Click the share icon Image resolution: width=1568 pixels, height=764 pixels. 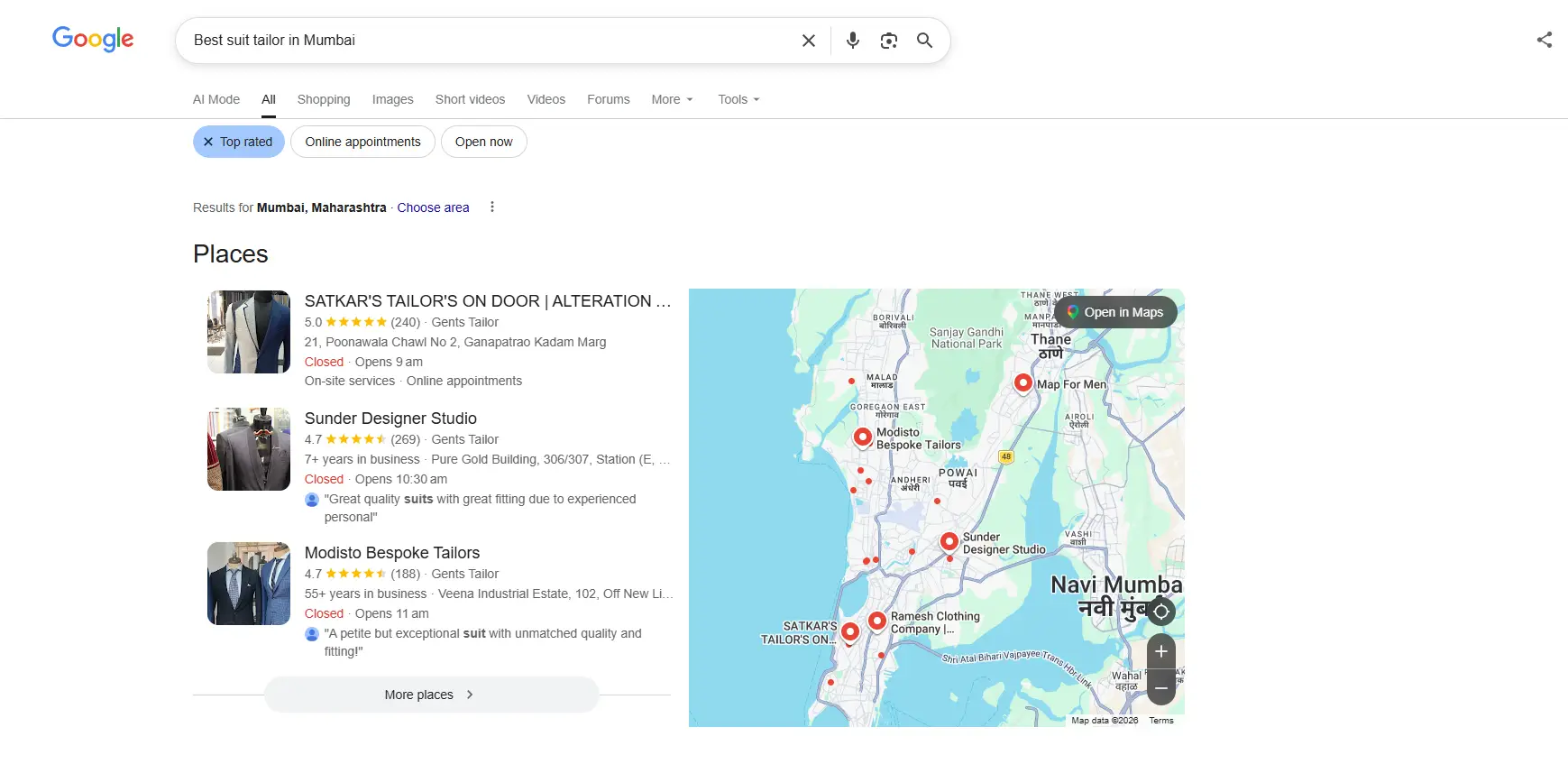[1544, 40]
